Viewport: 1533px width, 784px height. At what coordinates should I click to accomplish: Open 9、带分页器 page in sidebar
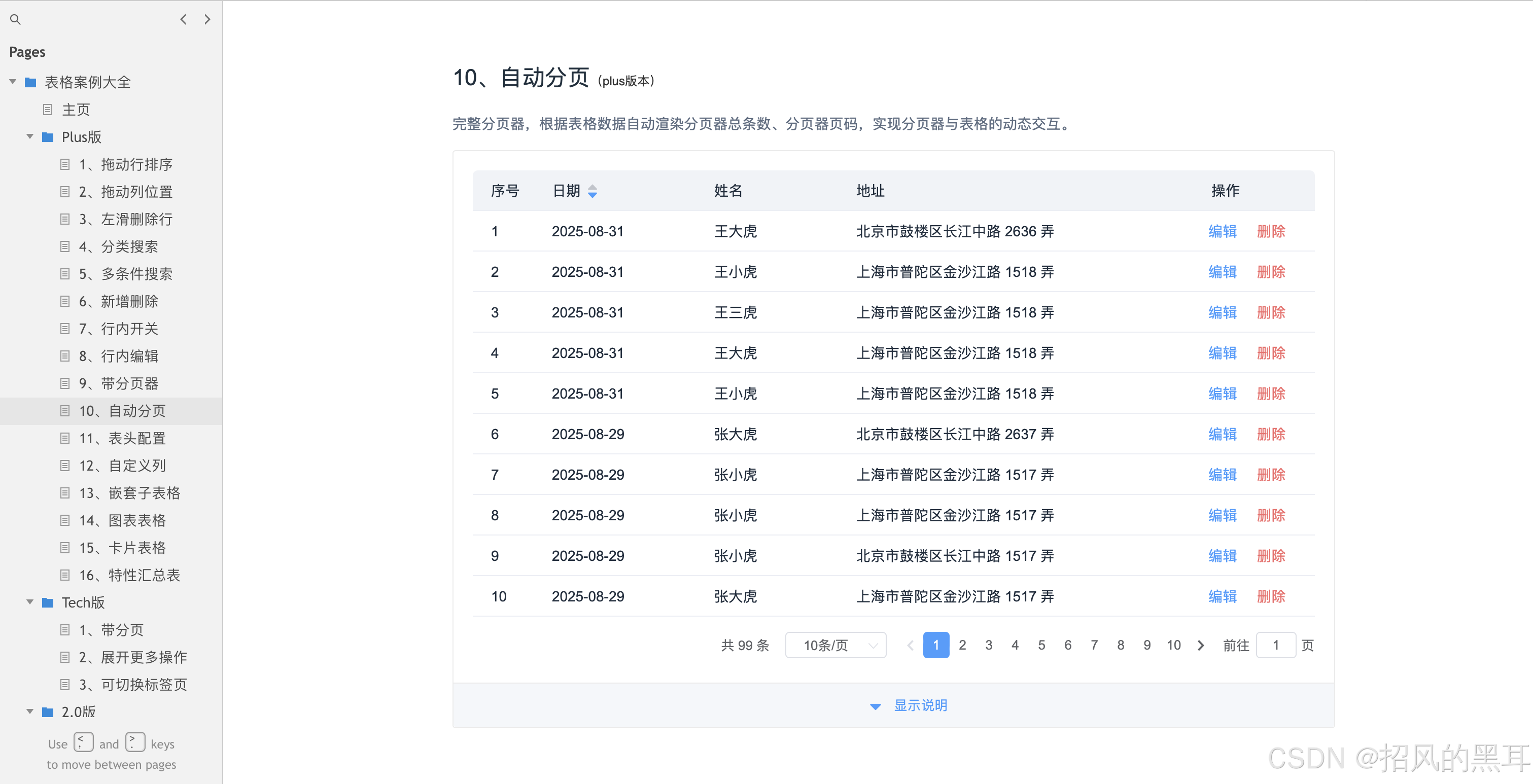(x=118, y=384)
